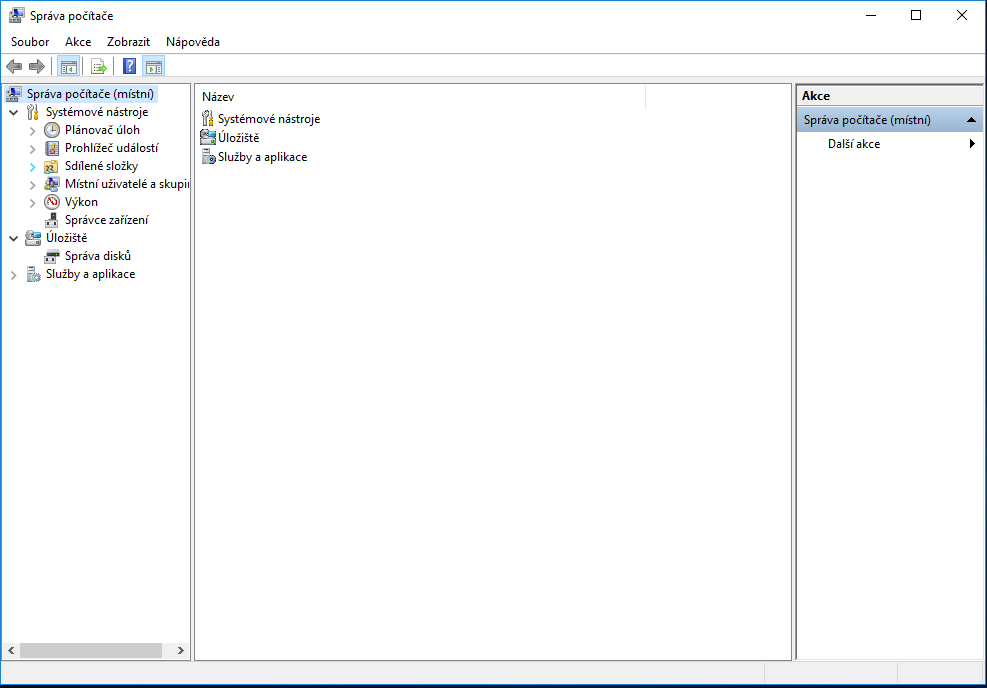This screenshot has height=688, width=987.
Task: Click the tree pane horizontal scrollbar right arrow
Action: [x=181, y=650]
